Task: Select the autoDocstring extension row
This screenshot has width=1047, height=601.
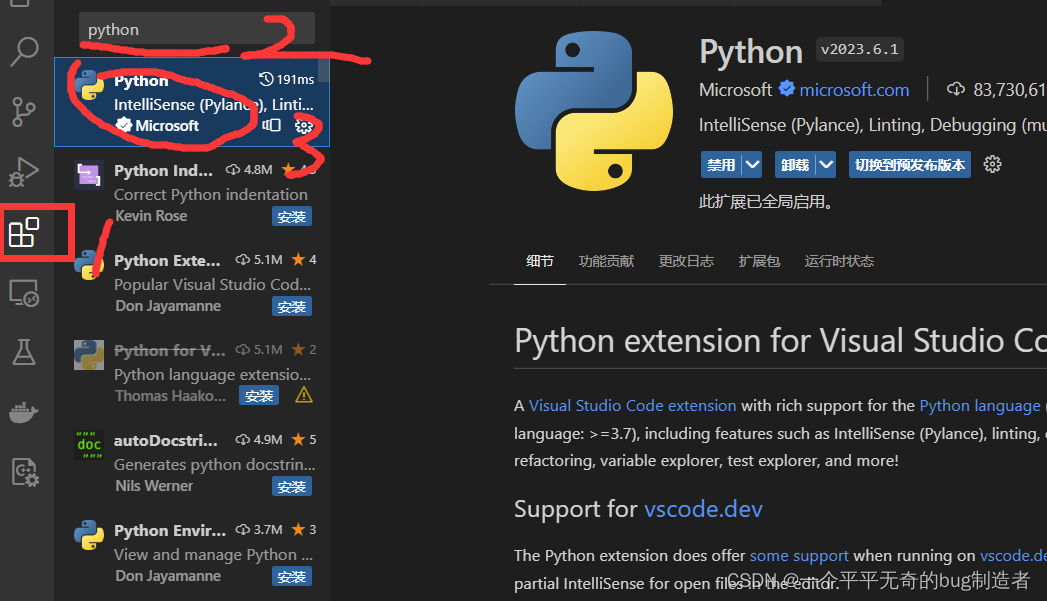Action: pos(192,463)
